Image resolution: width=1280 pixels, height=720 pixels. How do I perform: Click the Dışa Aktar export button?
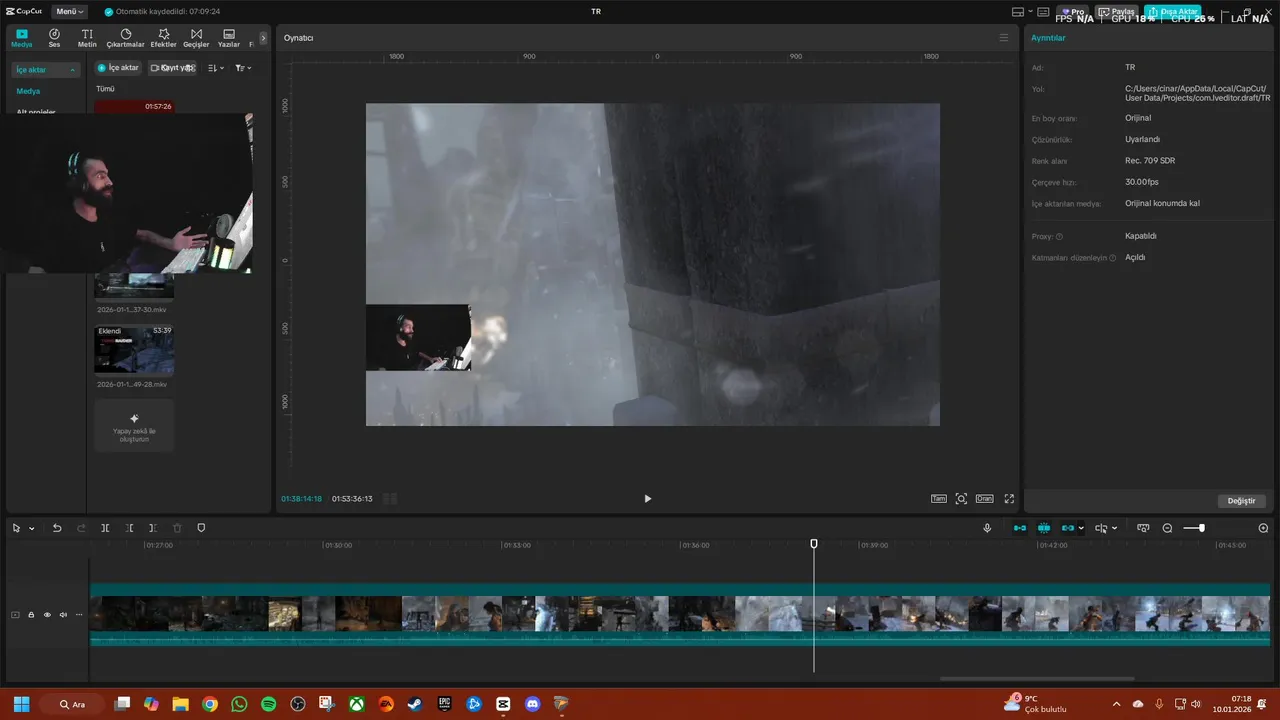(x=1173, y=11)
